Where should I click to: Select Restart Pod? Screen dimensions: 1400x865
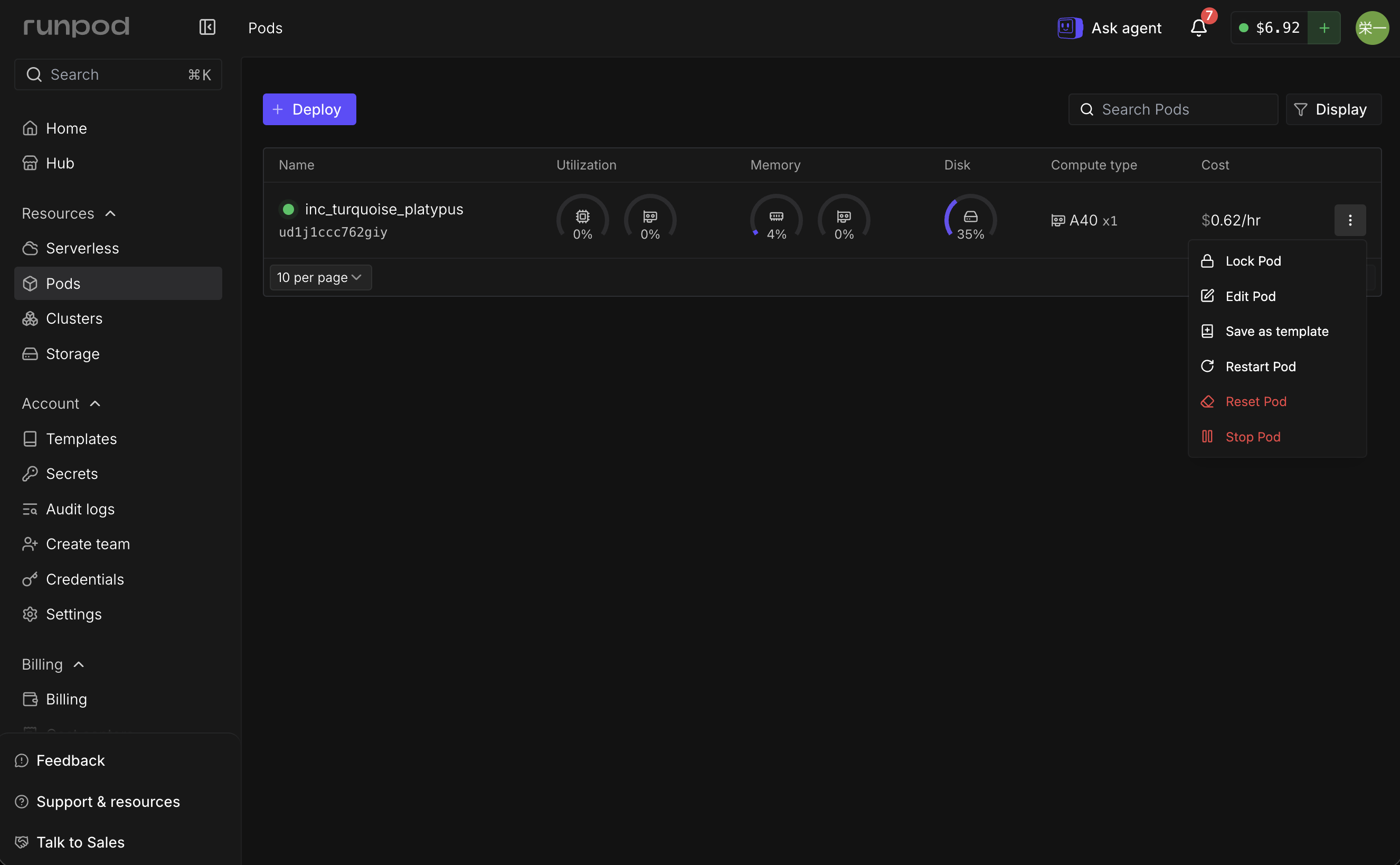click(x=1276, y=366)
